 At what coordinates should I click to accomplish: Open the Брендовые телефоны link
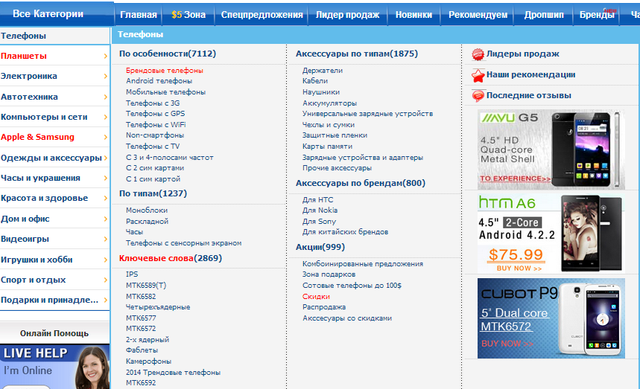point(164,71)
